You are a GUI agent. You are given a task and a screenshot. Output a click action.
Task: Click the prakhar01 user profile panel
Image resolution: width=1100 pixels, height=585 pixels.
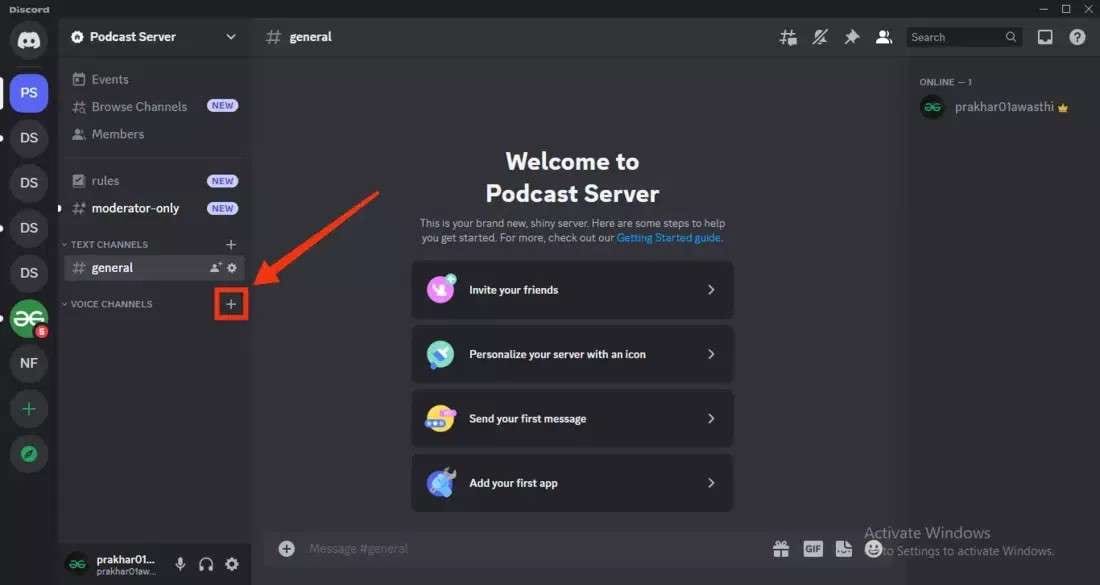tap(112, 564)
